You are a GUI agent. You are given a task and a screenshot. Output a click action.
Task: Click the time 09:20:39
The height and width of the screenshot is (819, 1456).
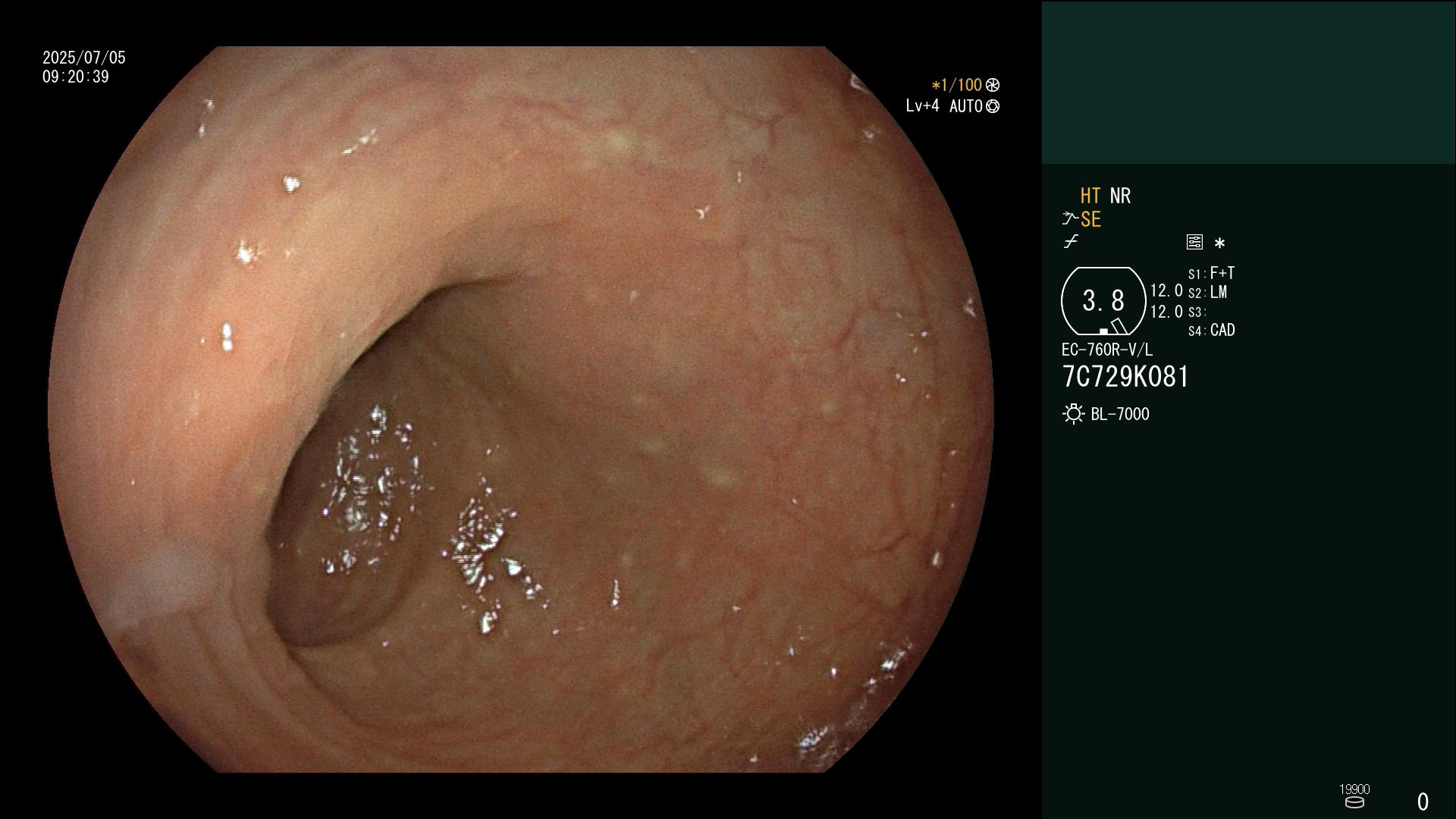pyautogui.click(x=76, y=77)
